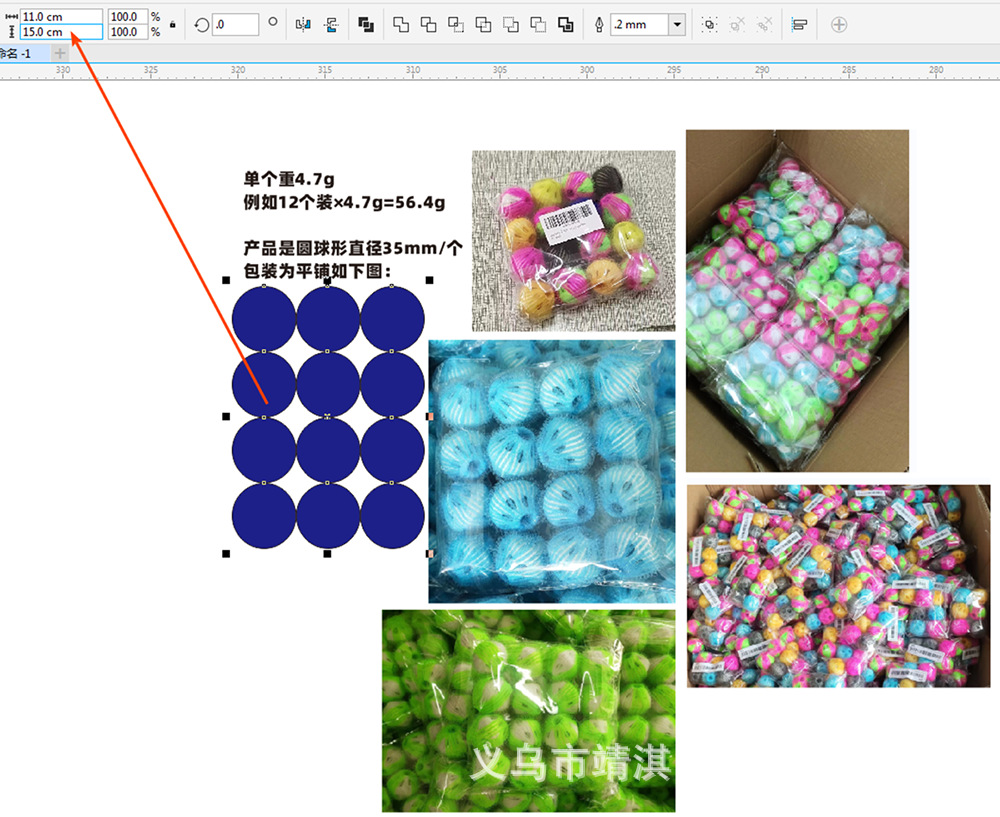Enable Mirror Horizontally for the selection
The width and height of the screenshot is (1000, 817).
pyautogui.click(x=302, y=24)
